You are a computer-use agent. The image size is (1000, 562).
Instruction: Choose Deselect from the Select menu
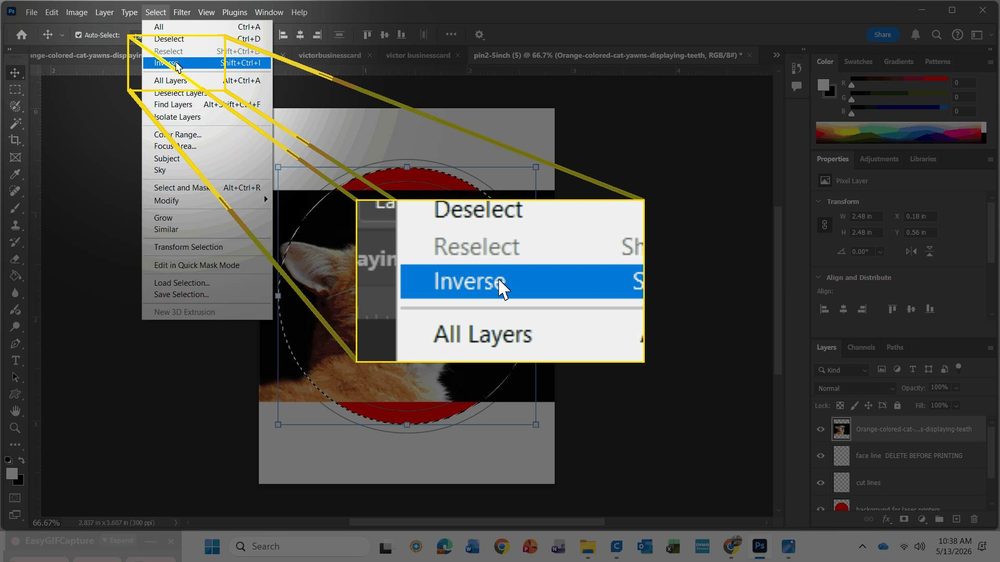207,39
